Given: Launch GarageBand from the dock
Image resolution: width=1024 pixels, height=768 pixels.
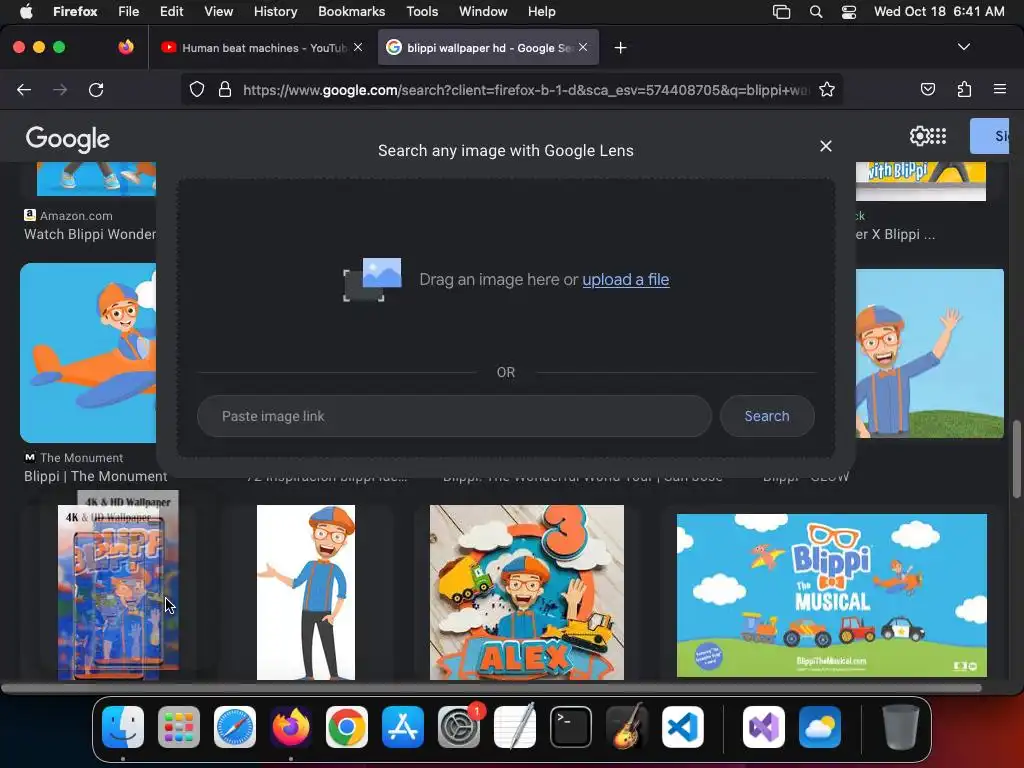Looking at the screenshot, I should [627, 727].
